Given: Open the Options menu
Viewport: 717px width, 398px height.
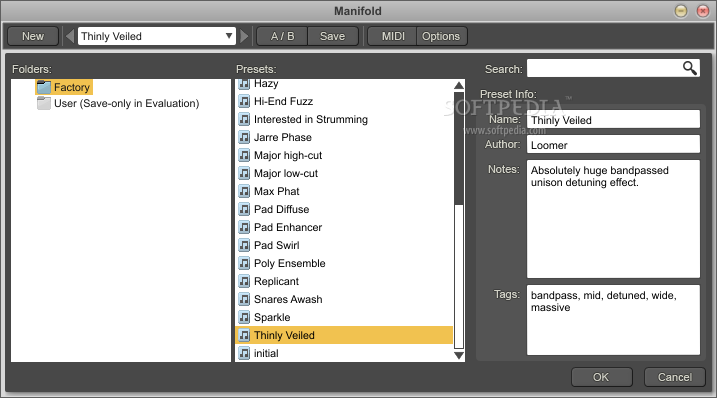Looking at the screenshot, I should [441, 36].
